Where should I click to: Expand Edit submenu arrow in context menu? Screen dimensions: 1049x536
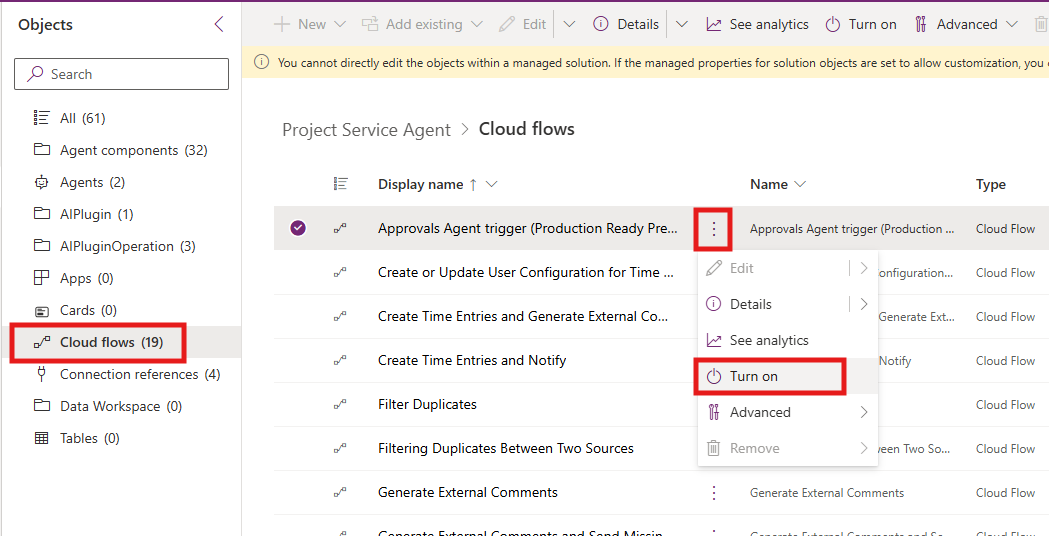tap(863, 268)
